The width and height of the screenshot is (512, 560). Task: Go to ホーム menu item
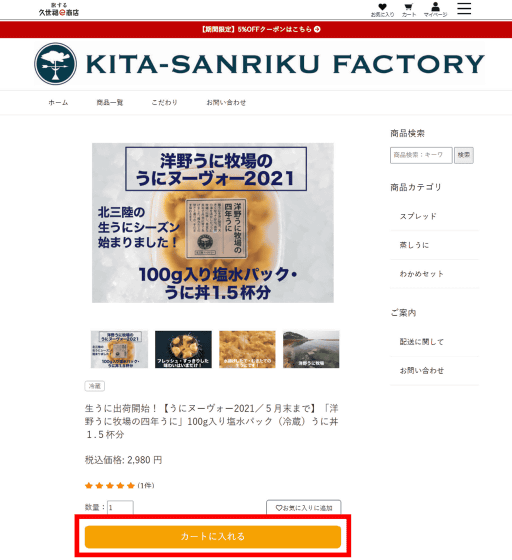58,102
